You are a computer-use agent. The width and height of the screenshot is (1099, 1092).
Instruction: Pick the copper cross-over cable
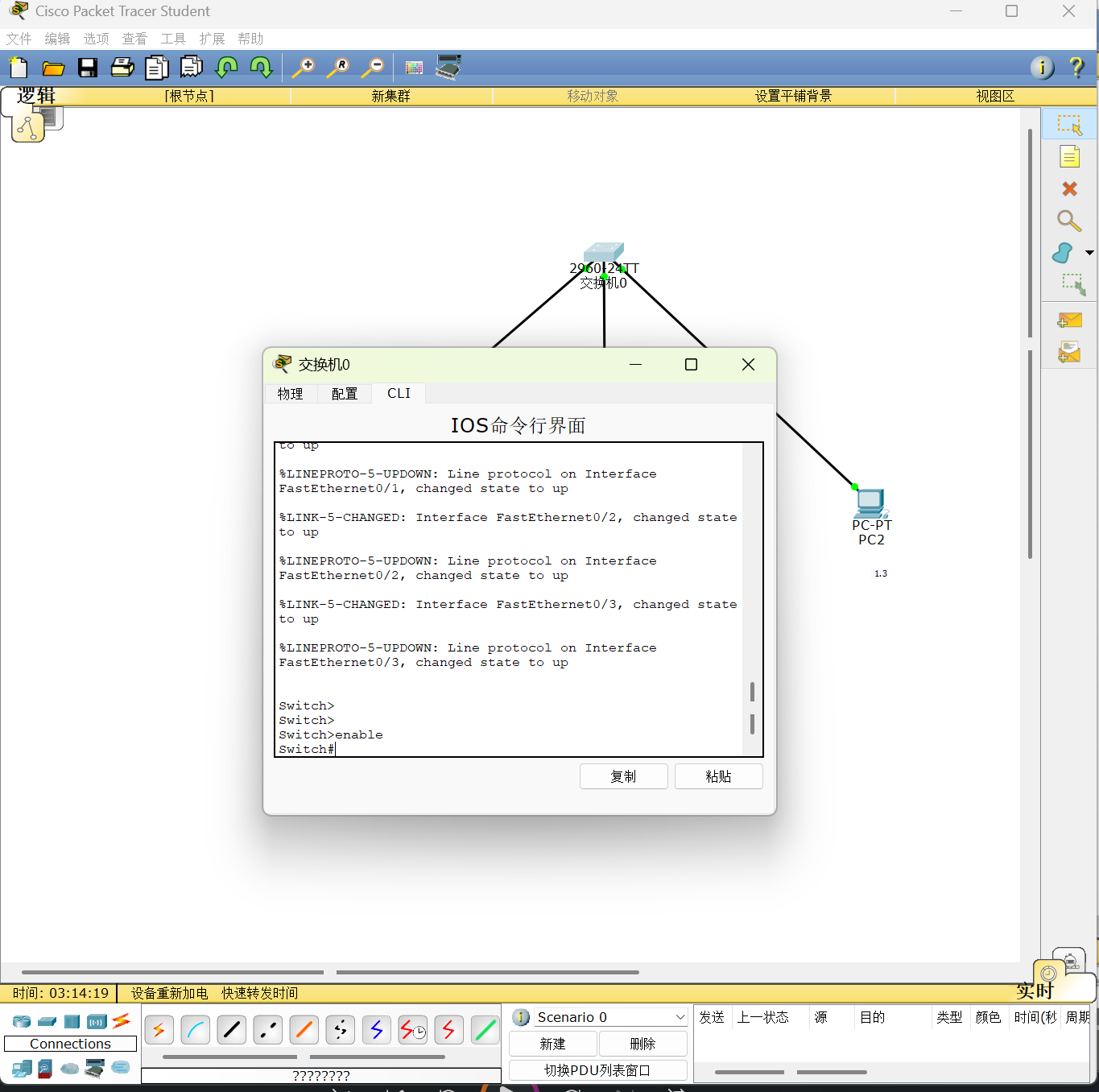[268, 1030]
